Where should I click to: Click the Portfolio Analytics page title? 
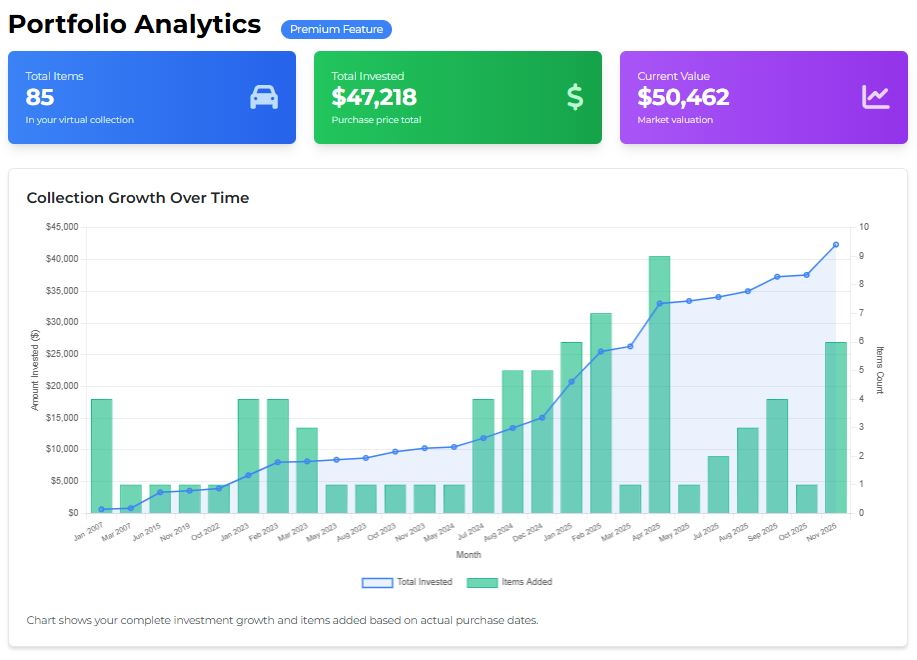coord(135,25)
